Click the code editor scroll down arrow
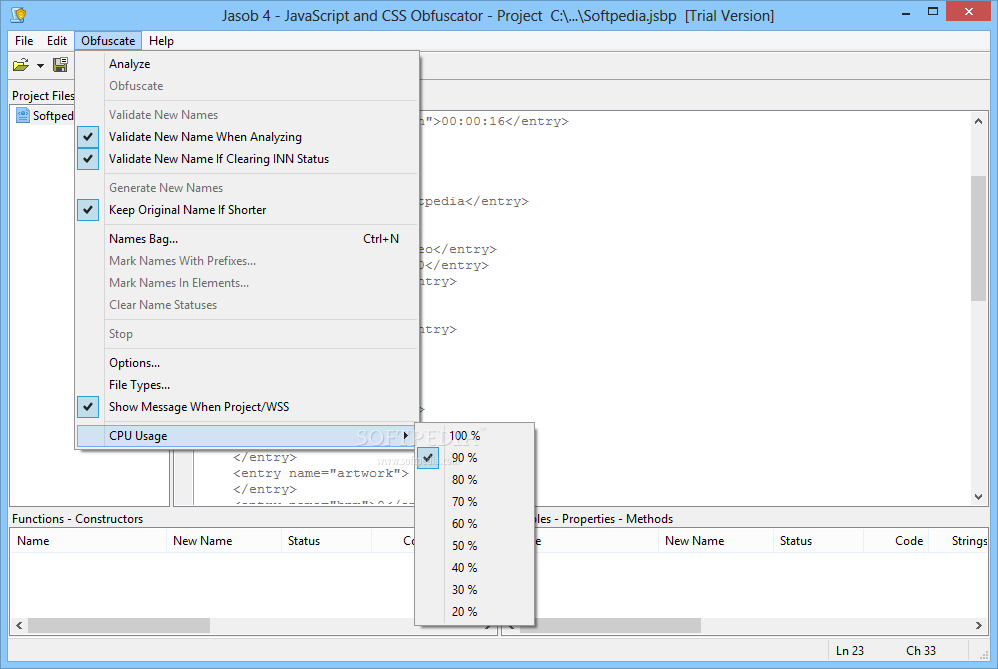The image size is (998, 669). tap(978, 497)
